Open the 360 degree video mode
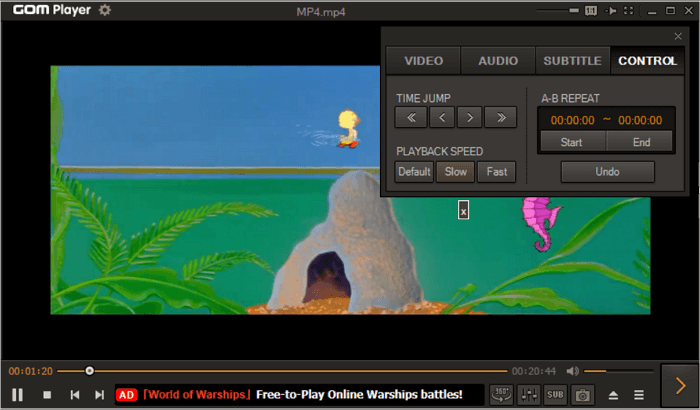 click(x=503, y=395)
